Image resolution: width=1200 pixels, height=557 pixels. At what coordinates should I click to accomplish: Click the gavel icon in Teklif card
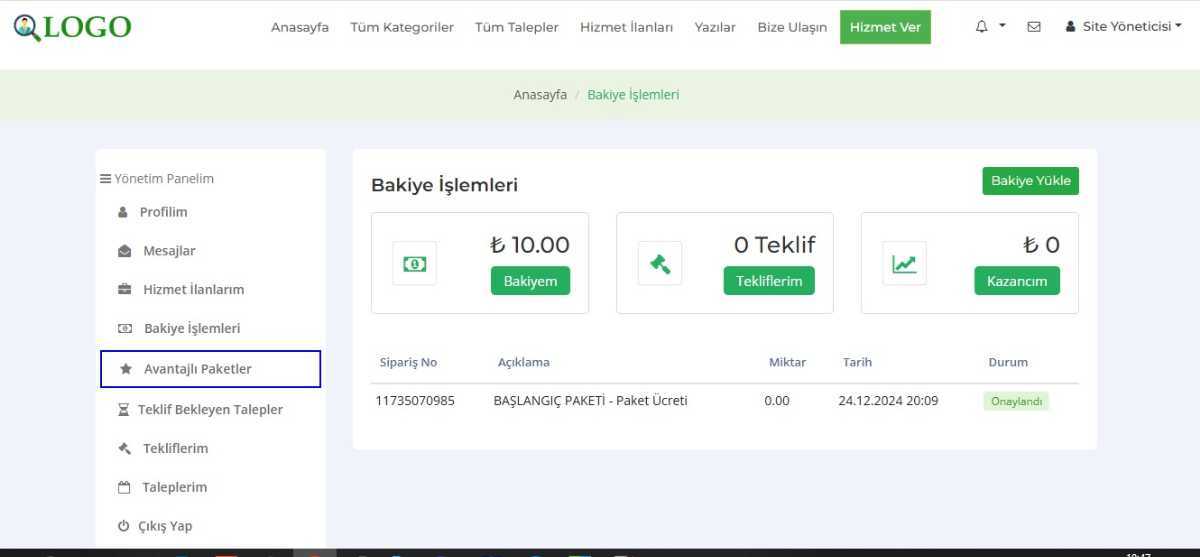(x=660, y=264)
